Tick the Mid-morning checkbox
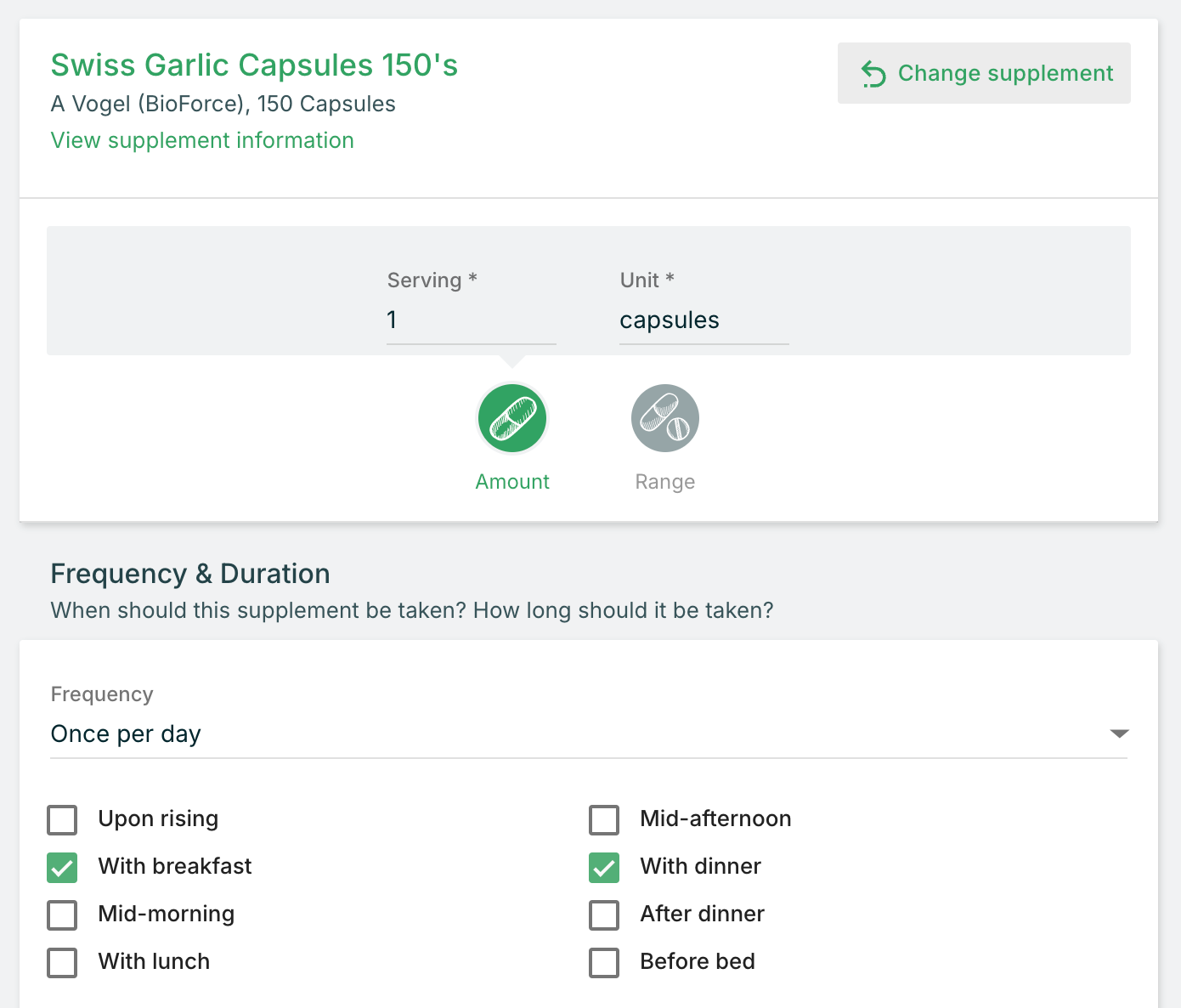1181x1008 pixels. tap(63, 915)
